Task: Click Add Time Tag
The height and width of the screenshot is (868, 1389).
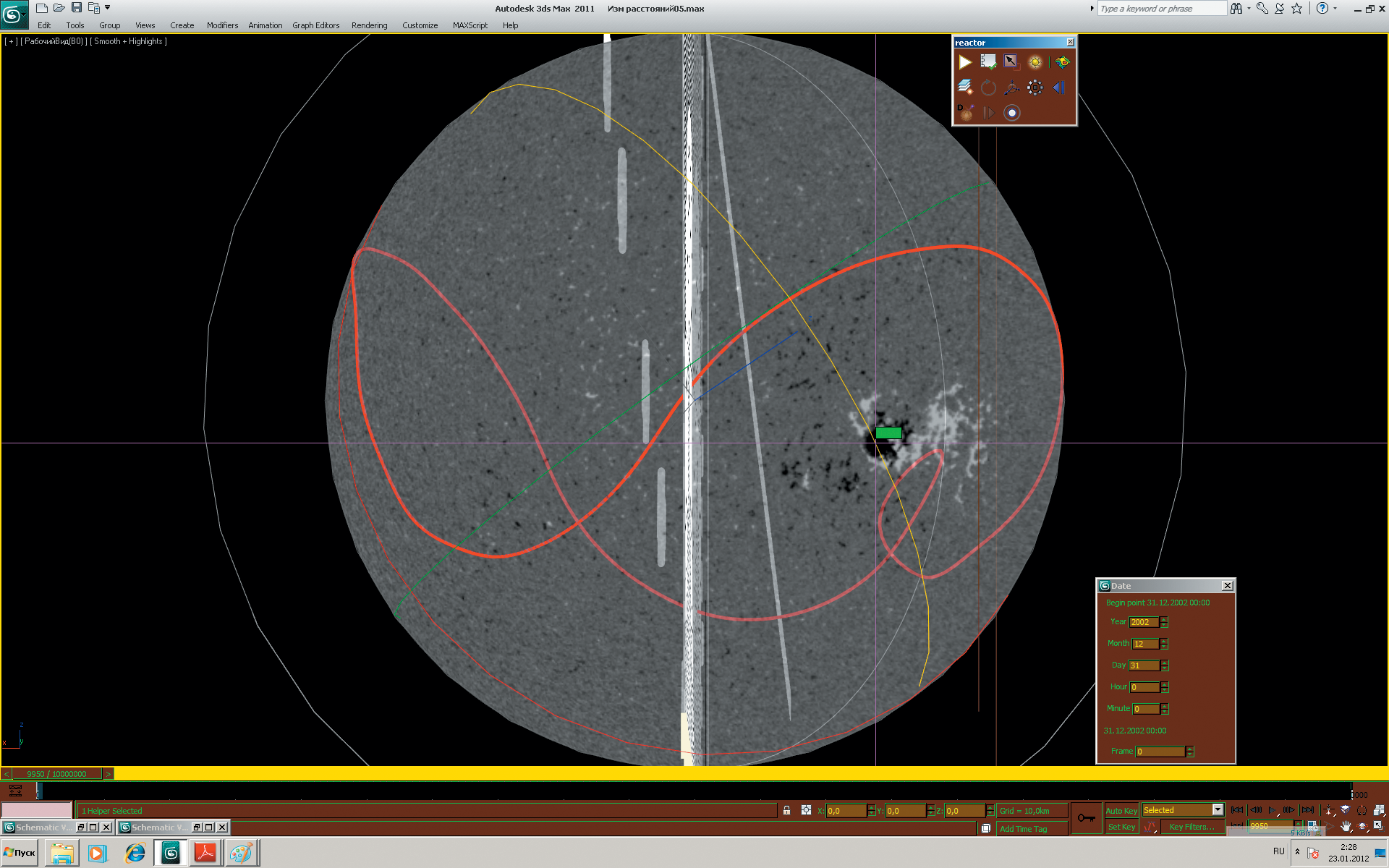Action: [1023, 829]
